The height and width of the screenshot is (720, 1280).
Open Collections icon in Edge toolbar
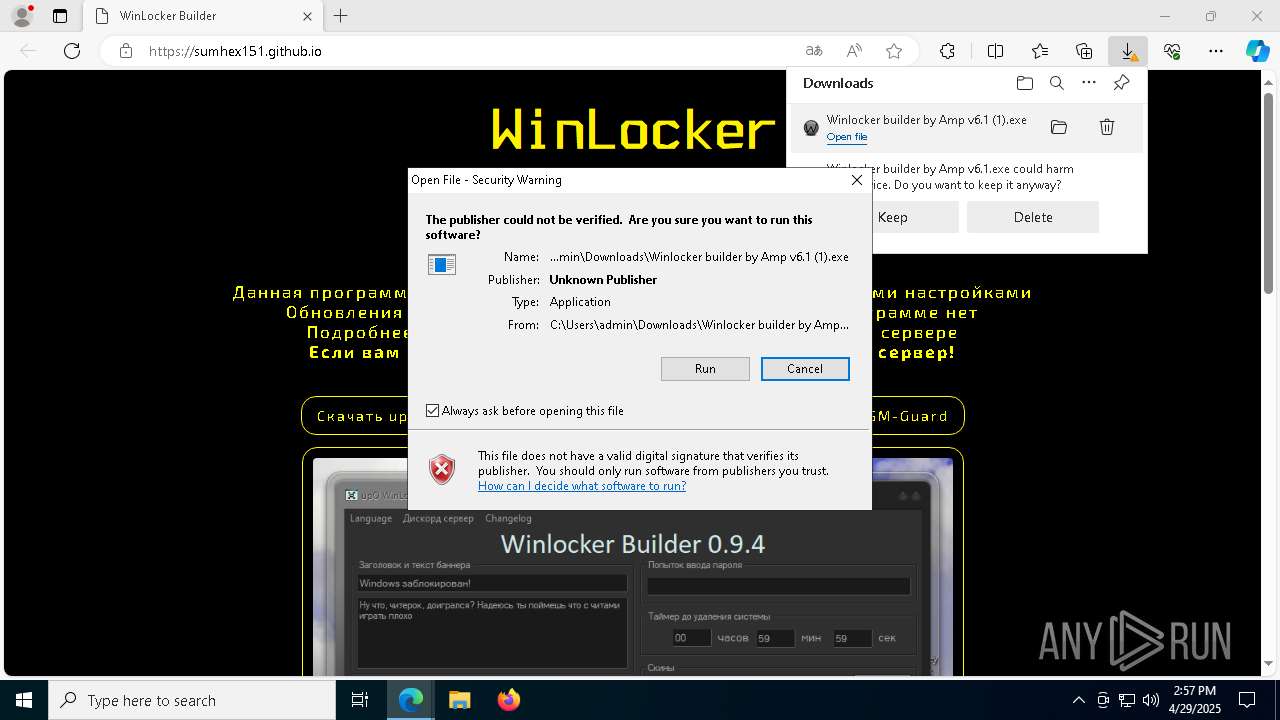coord(1084,51)
